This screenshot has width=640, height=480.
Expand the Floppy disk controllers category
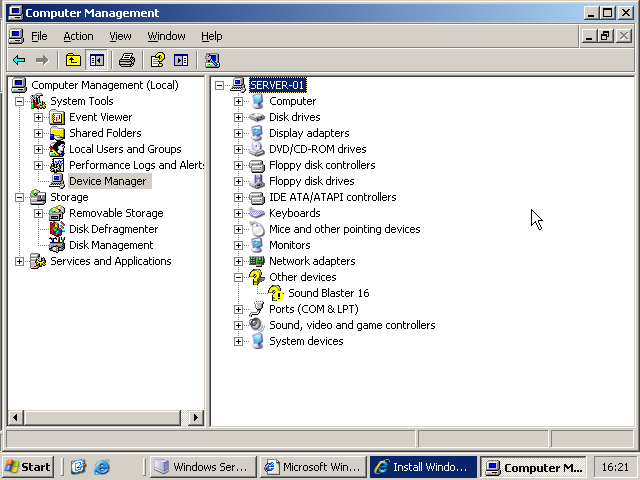pyautogui.click(x=239, y=165)
